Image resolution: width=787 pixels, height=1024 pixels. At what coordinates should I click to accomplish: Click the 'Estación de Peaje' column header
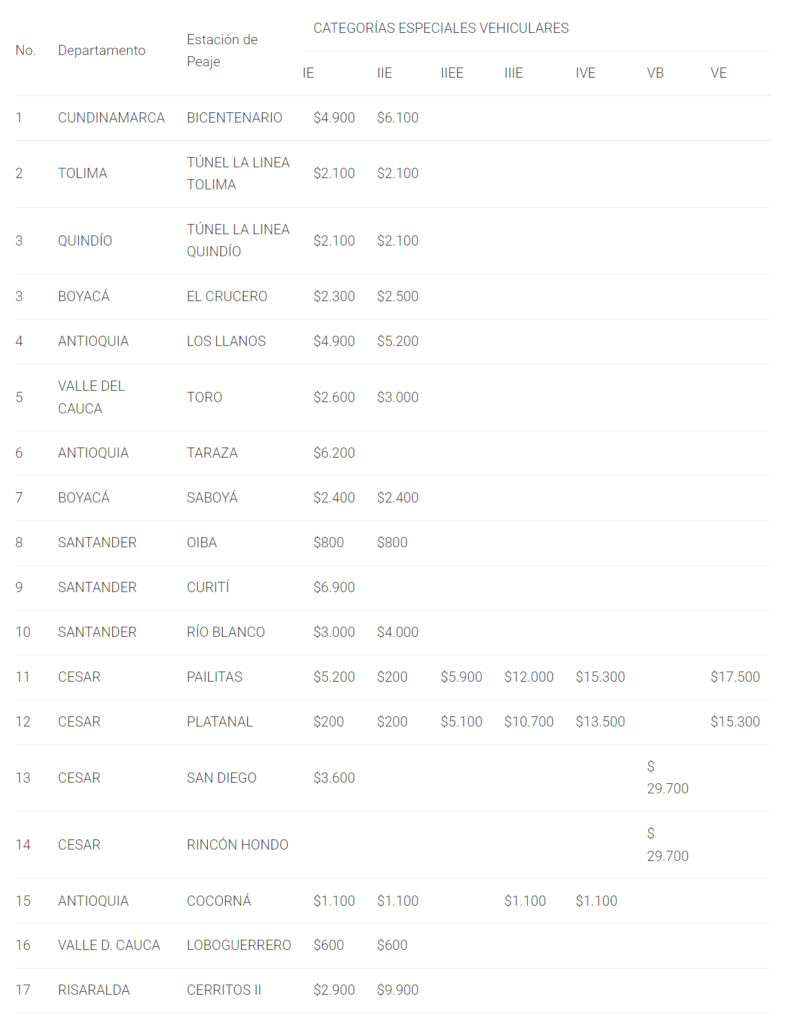click(222, 50)
